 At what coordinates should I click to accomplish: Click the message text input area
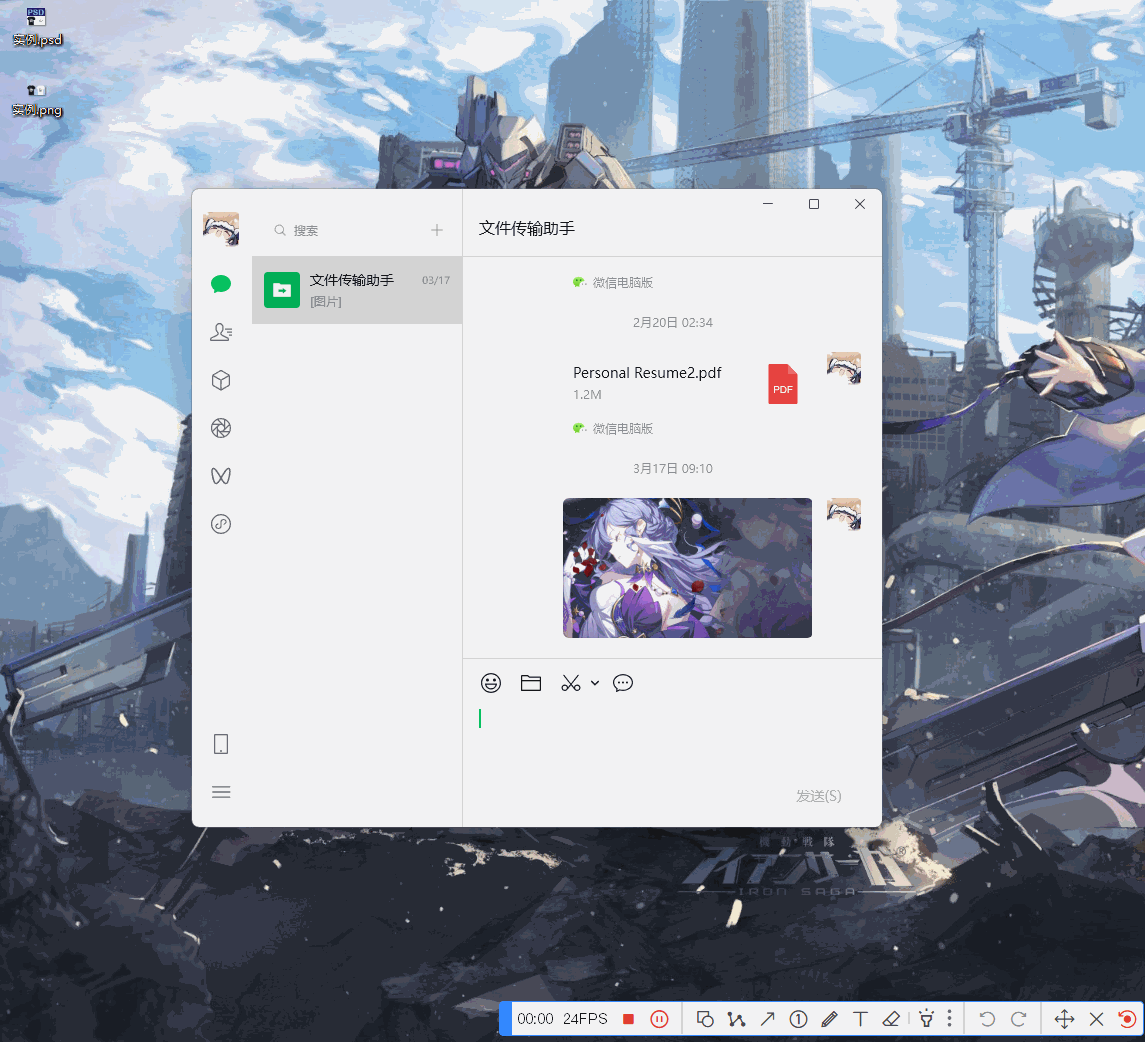pos(672,741)
